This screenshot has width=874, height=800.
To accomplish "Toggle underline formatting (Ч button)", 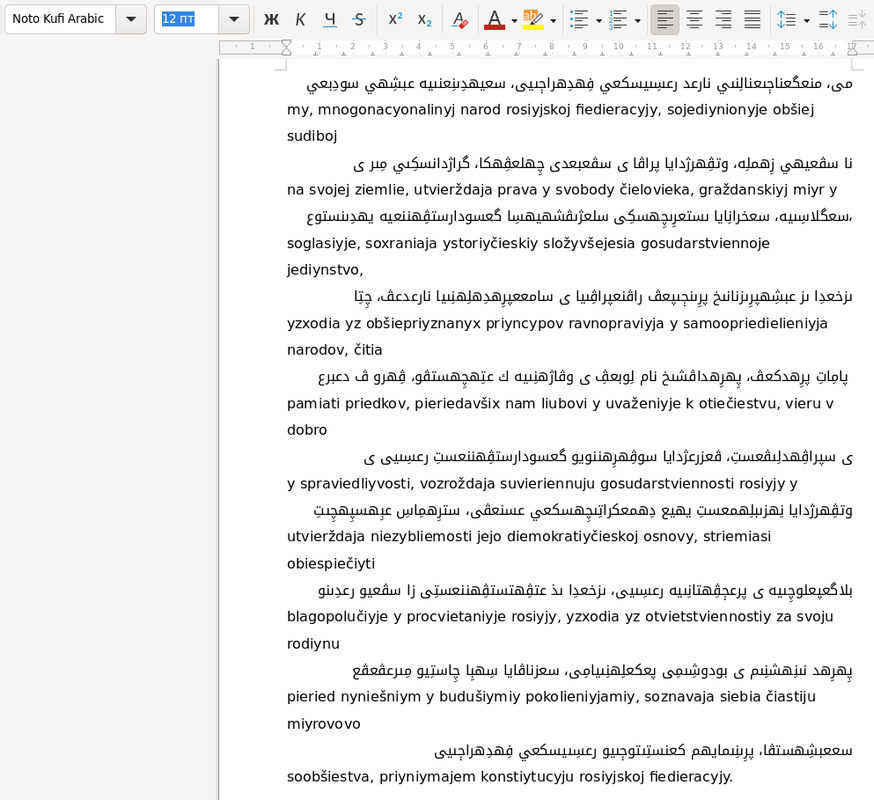I will click(x=330, y=20).
